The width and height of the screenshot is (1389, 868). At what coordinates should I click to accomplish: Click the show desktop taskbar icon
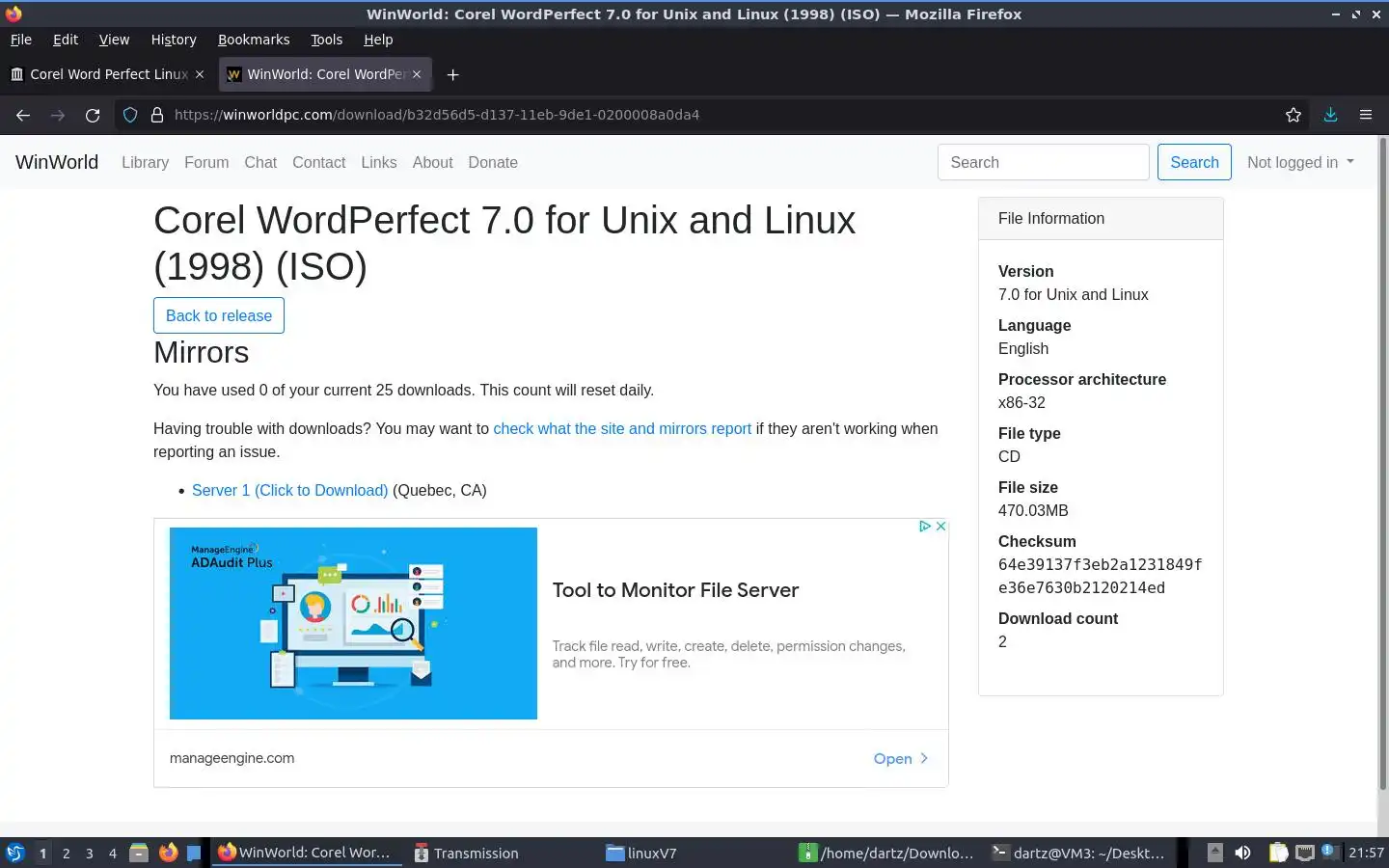coord(194,853)
